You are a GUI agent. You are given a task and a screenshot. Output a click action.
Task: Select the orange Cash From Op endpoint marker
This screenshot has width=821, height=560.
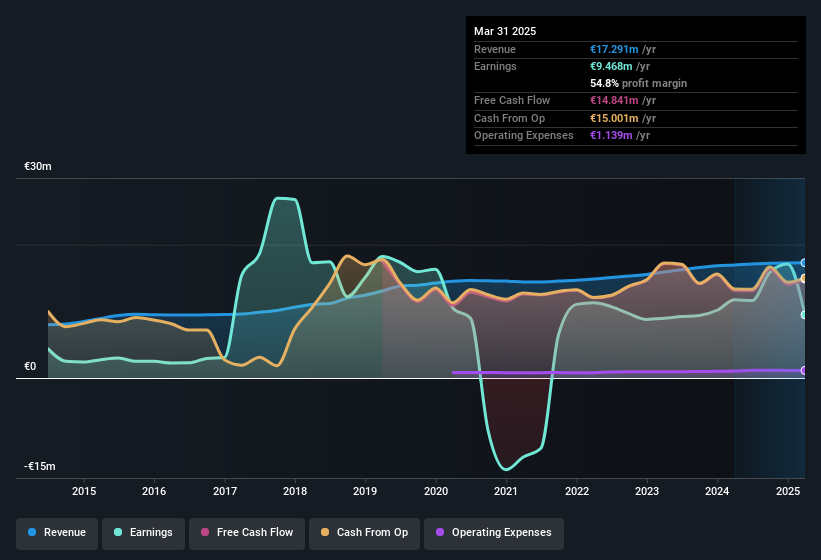[x=804, y=278]
